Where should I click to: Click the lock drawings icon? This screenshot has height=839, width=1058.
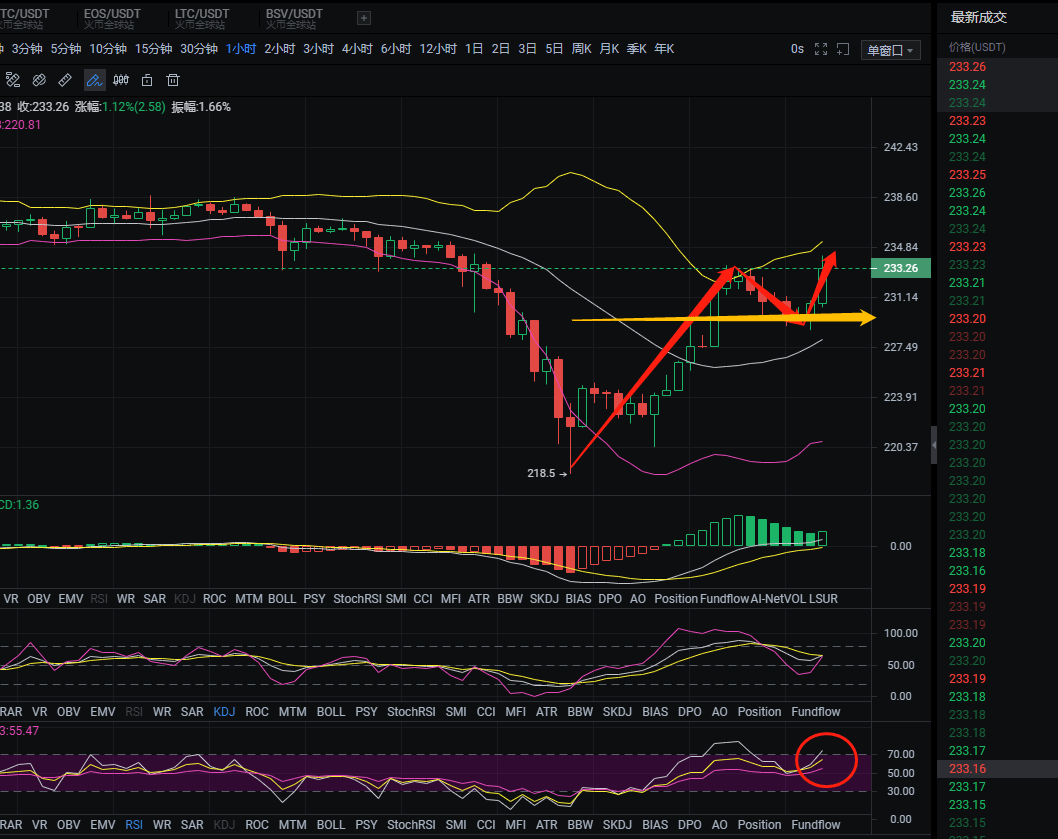pyautogui.click(x=147, y=80)
